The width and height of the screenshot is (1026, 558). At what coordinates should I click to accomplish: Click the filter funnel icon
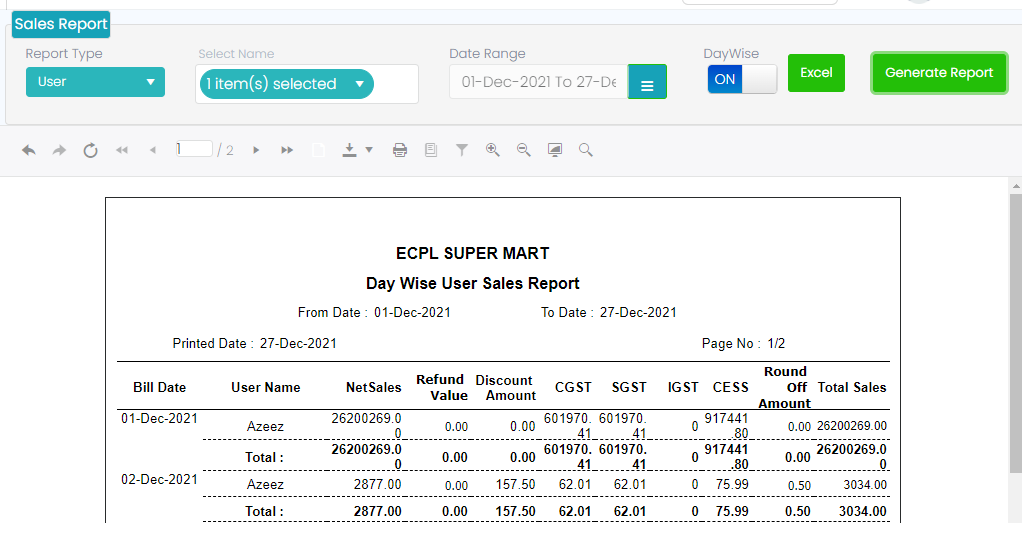(x=462, y=150)
